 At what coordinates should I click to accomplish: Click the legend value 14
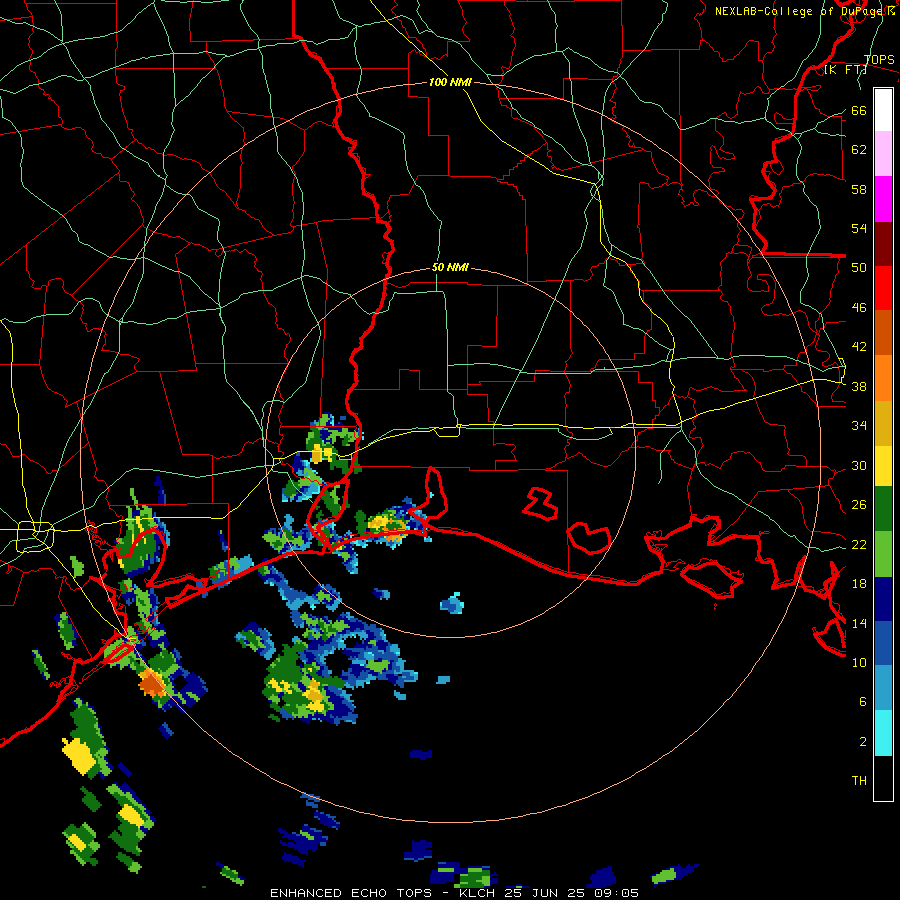pyautogui.click(x=859, y=623)
